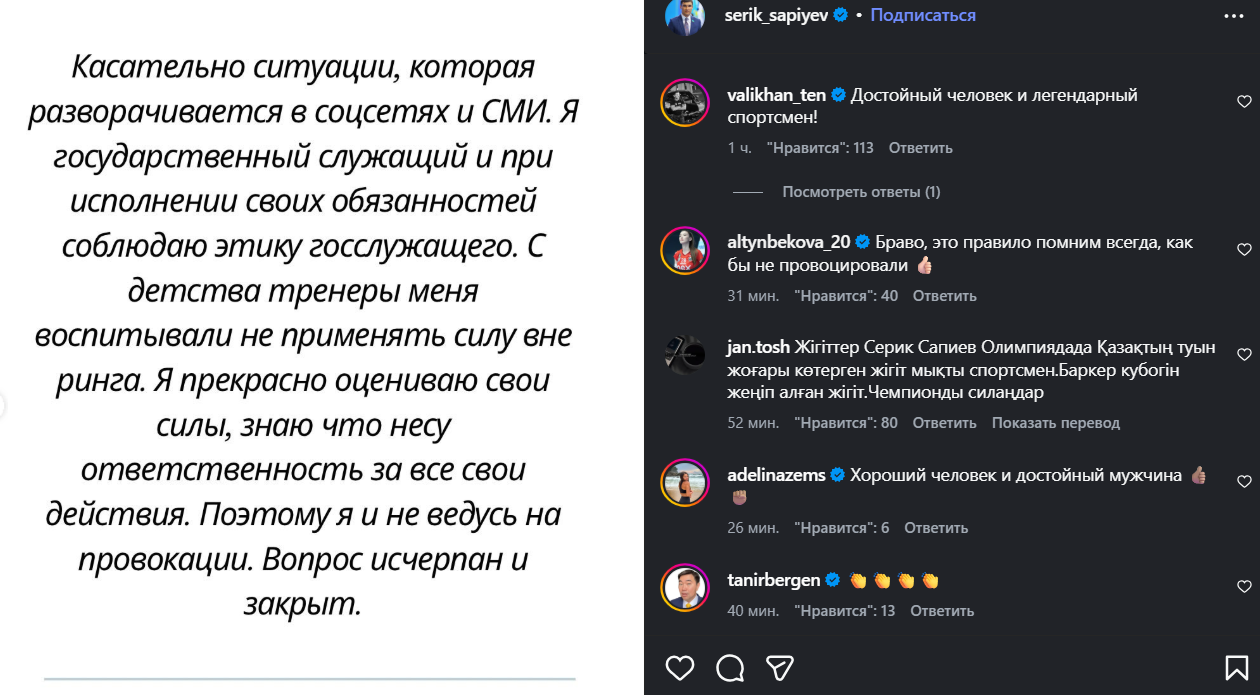Open adelinazems profile picture
The image size is (1260, 695).
coord(685,483)
